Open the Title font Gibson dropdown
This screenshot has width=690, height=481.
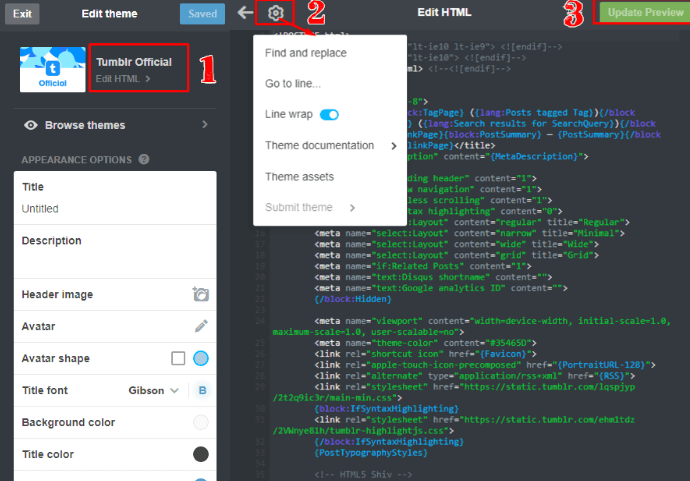pyautogui.click(x=153, y=390)
